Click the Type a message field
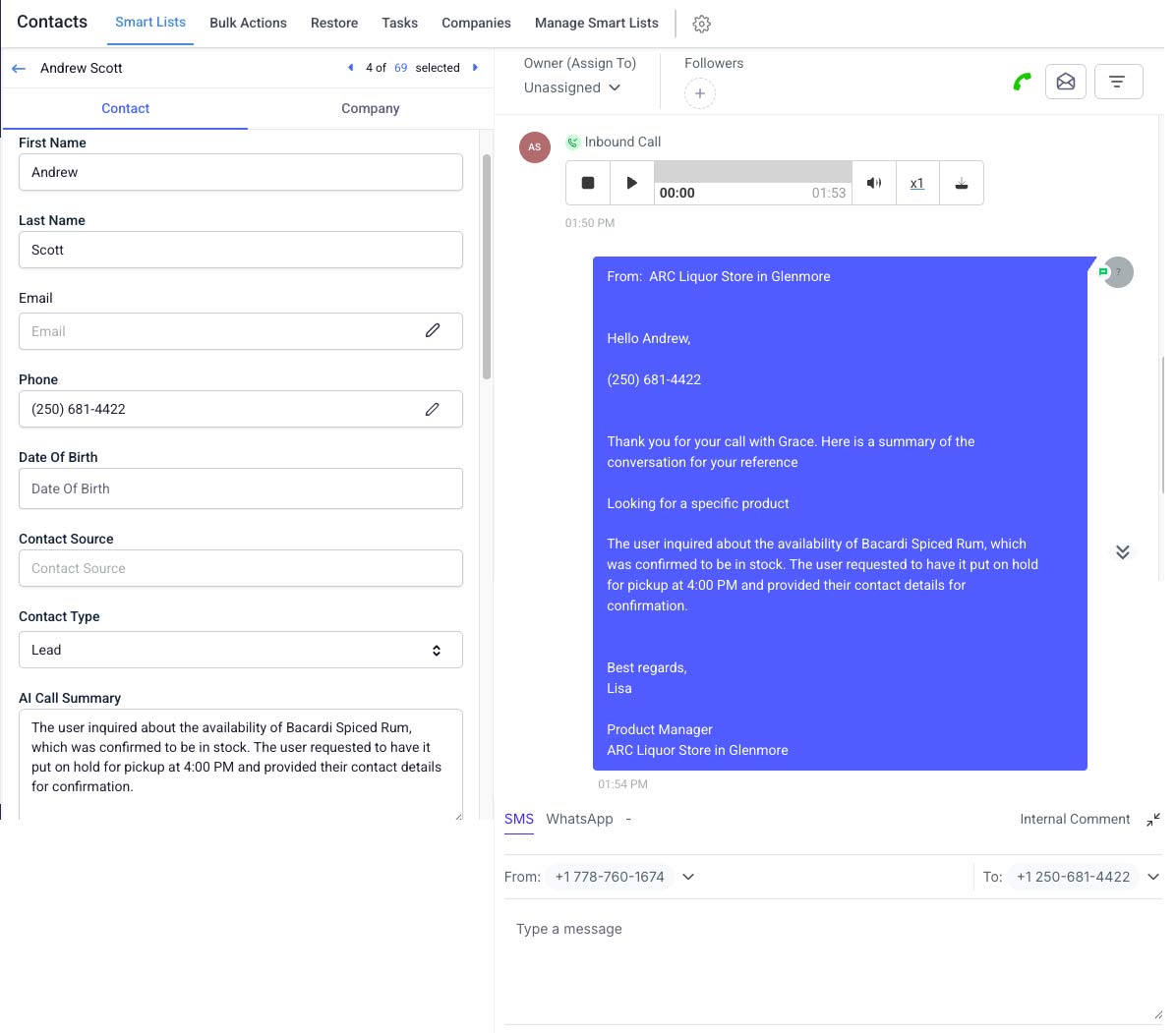The image size is (1176, 1033). click(x=831, y=958)
